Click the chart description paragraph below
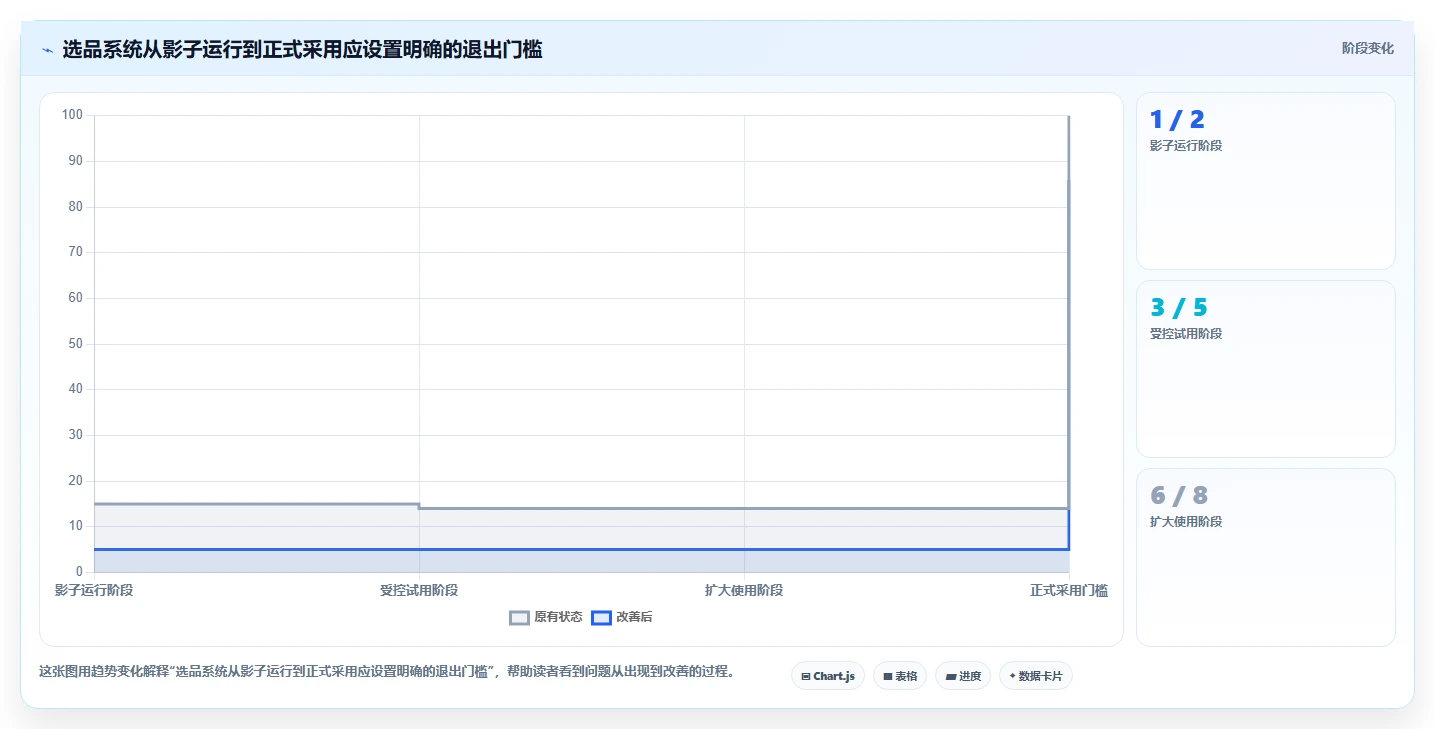 387,672
